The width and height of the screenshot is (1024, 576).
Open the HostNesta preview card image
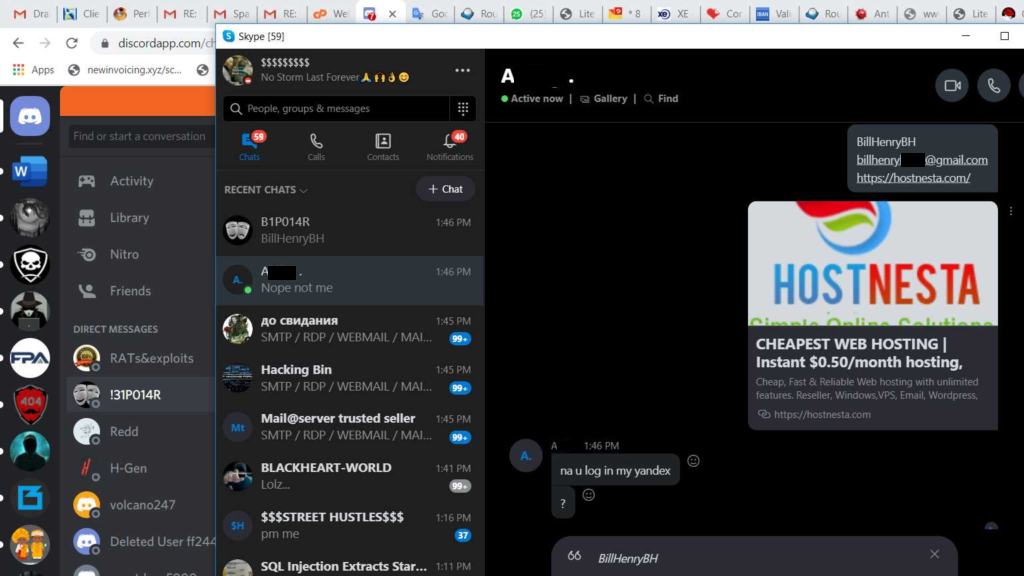[872, 263]
